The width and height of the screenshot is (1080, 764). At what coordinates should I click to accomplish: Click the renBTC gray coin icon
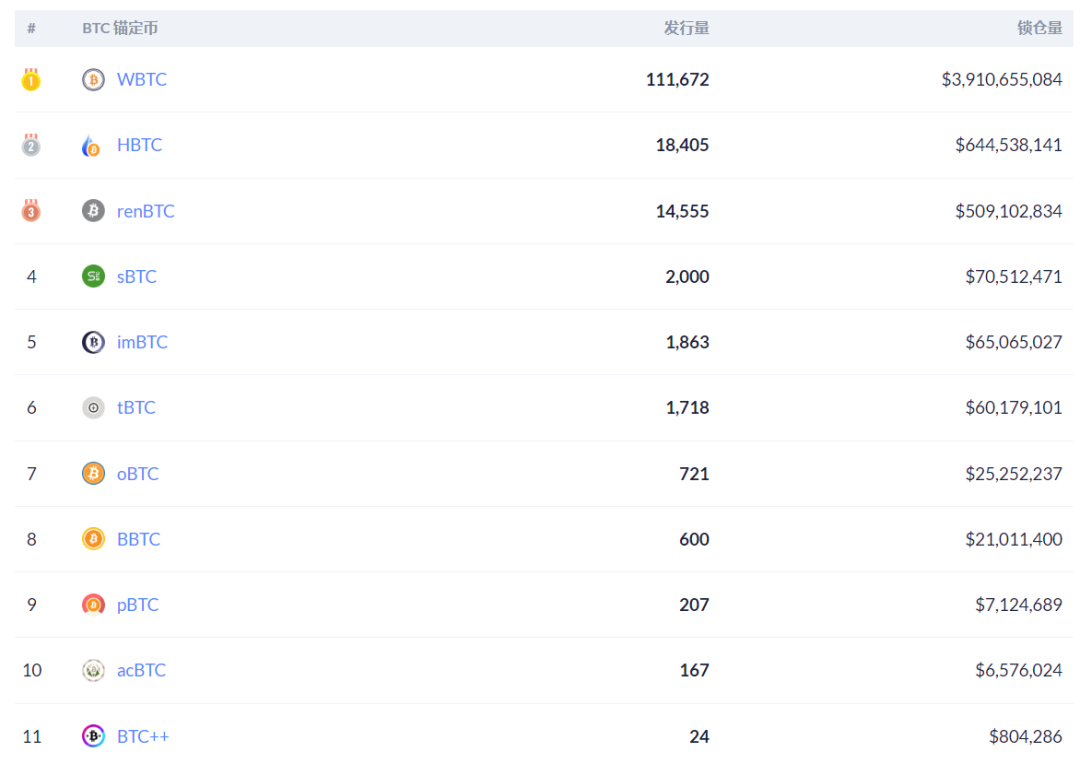click(x=93, y=211)
